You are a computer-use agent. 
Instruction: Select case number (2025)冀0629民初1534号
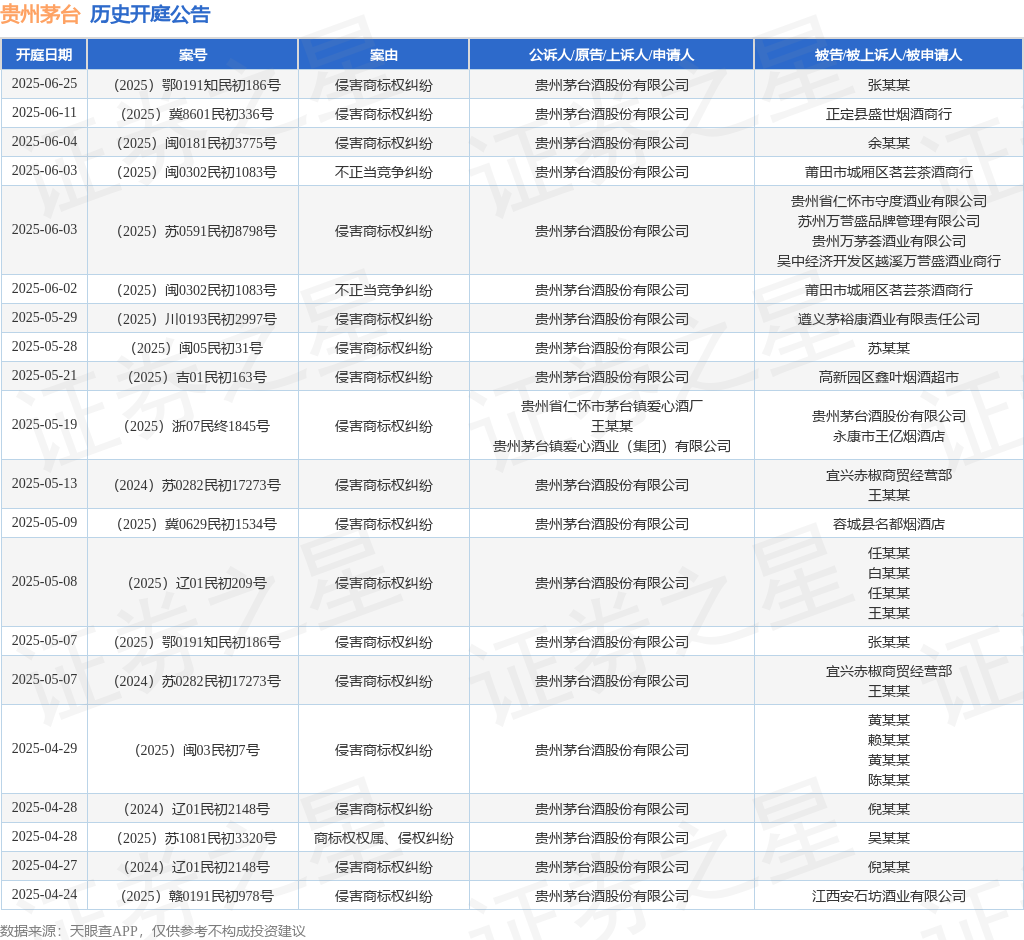pos(197,525)
